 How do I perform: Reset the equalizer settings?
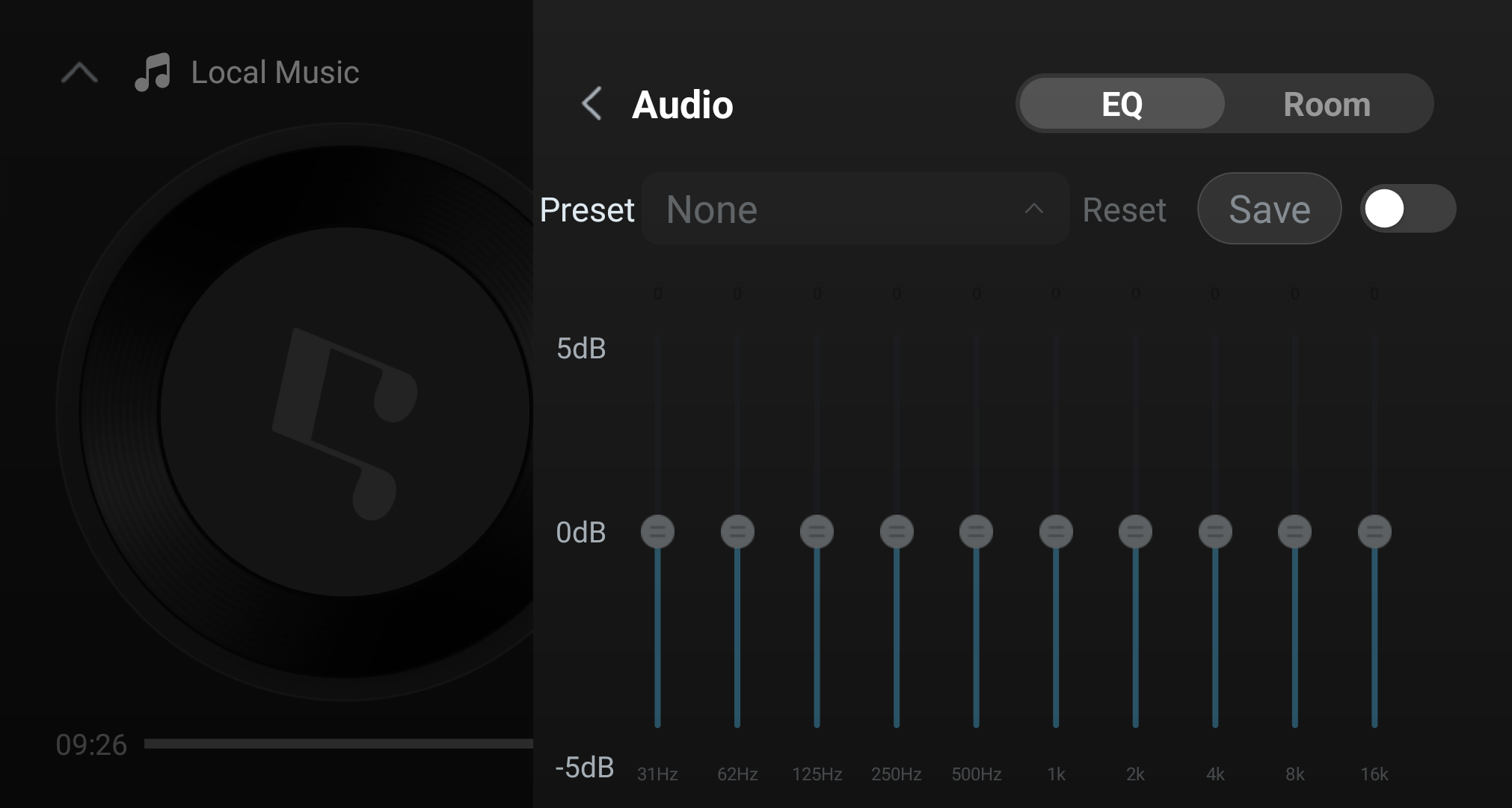pyautogui.click(x=1124, y=209)
